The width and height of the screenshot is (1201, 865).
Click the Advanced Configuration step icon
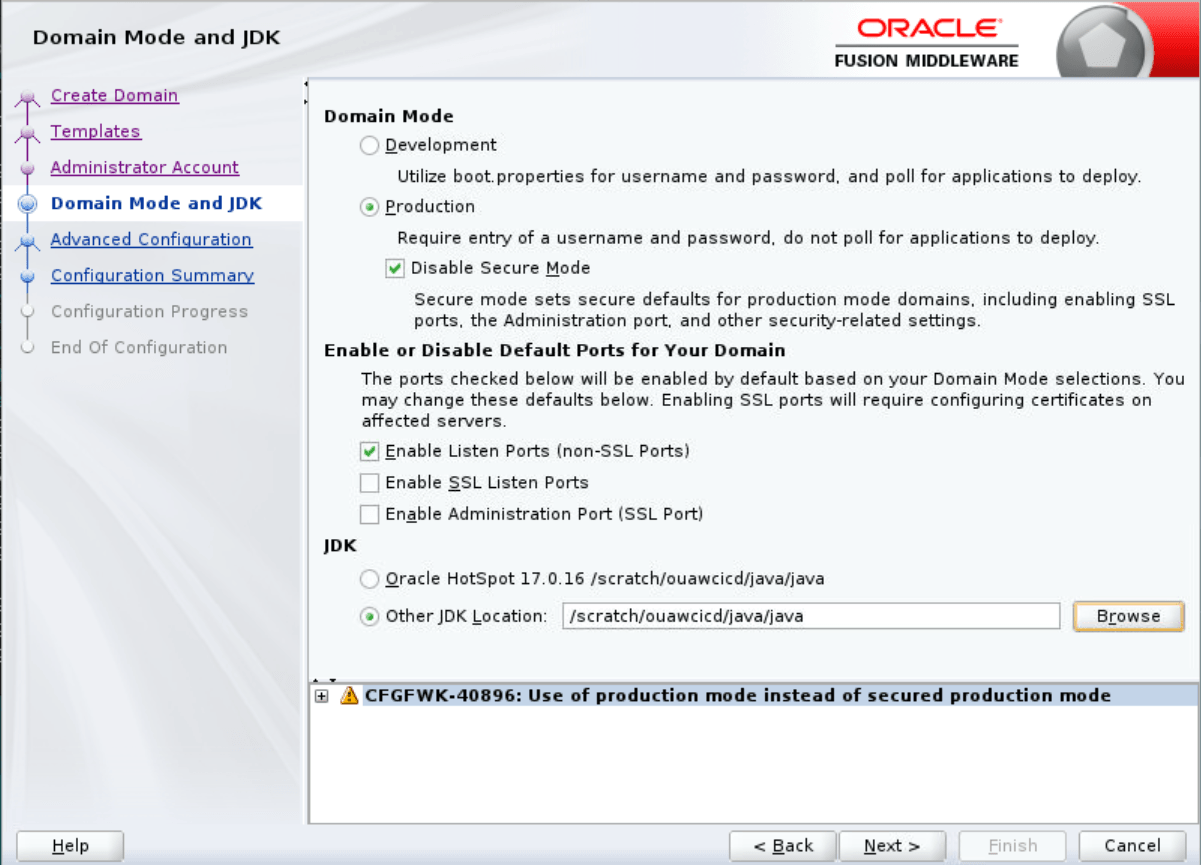tap(28, 239)
